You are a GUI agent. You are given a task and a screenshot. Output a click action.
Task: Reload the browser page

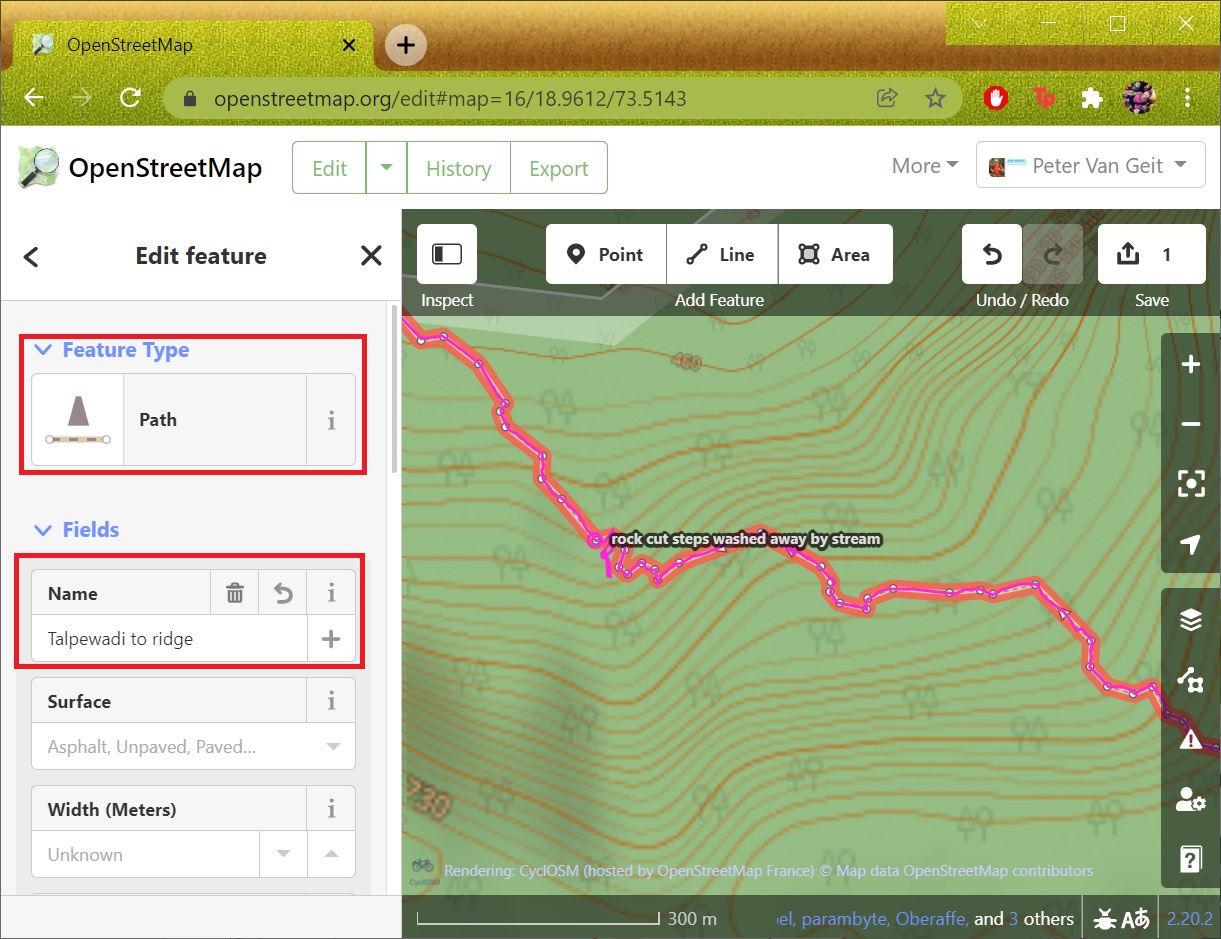pyautogui.click(x=129, y=98)
